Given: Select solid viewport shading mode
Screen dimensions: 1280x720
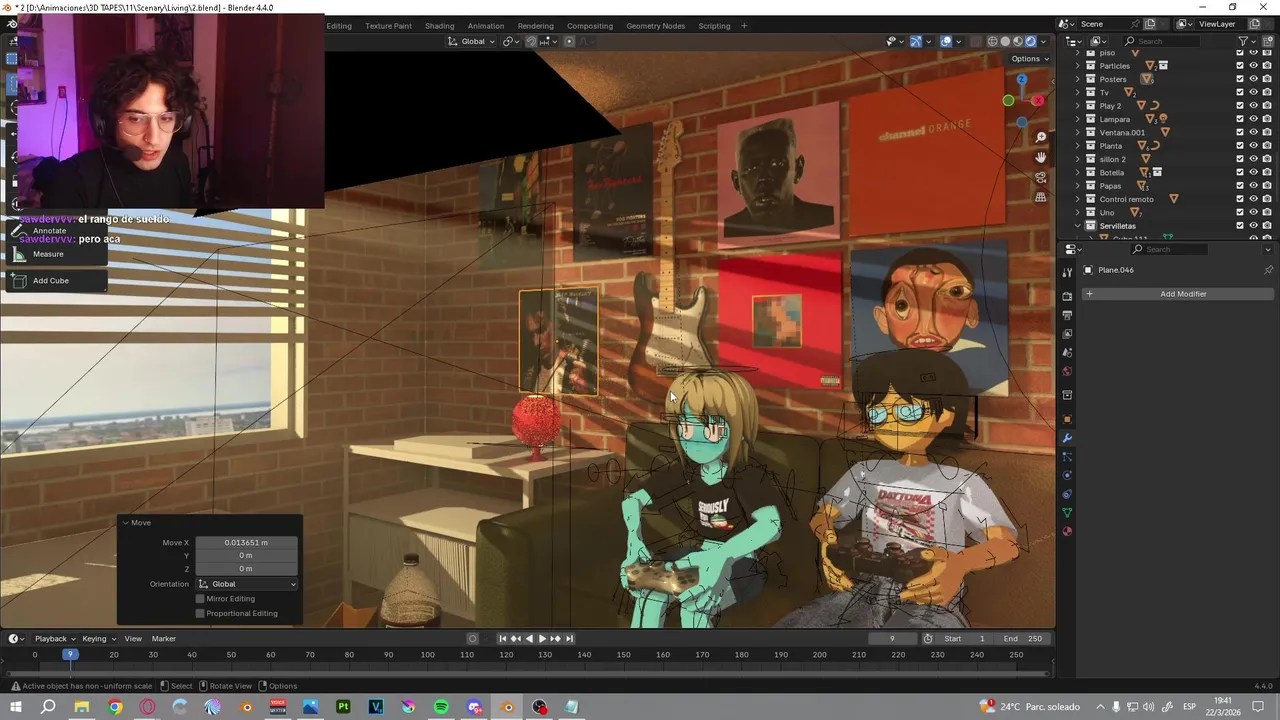Looking at the screenshot, I should click(1005, 41).
